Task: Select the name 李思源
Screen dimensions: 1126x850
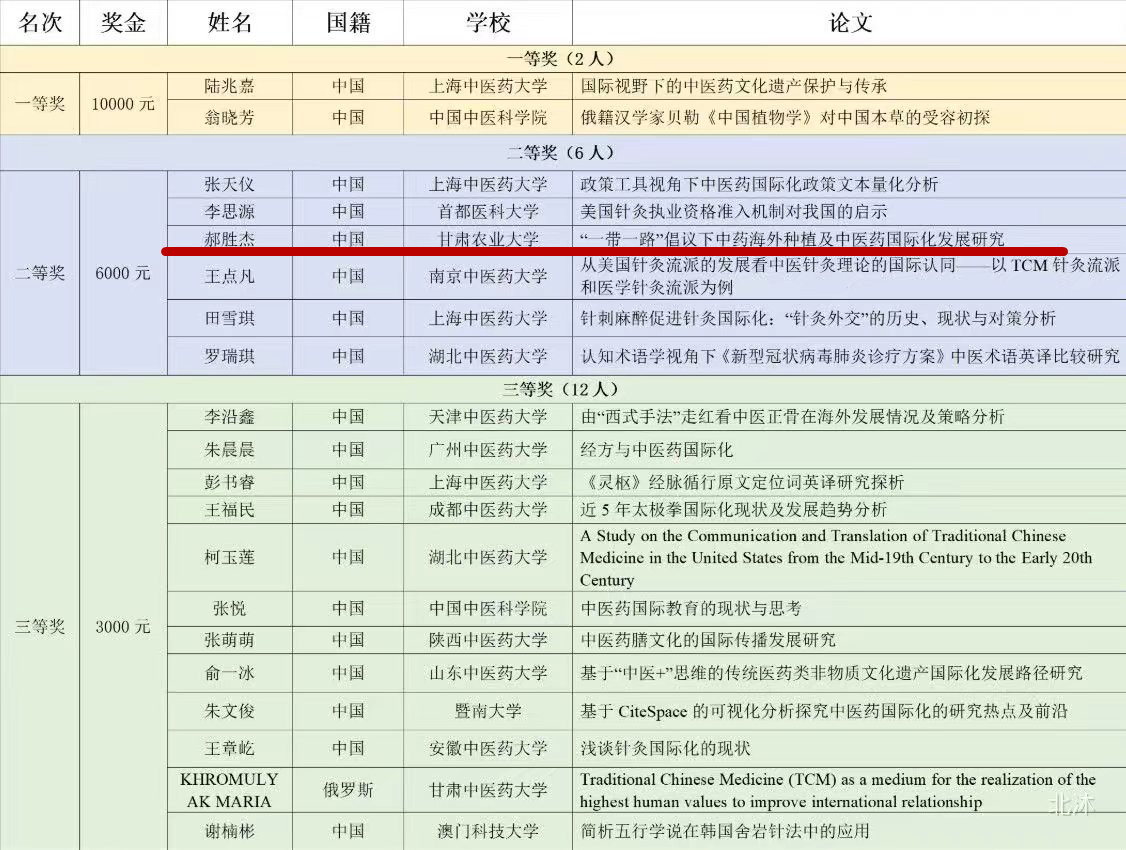Action: 230,212
